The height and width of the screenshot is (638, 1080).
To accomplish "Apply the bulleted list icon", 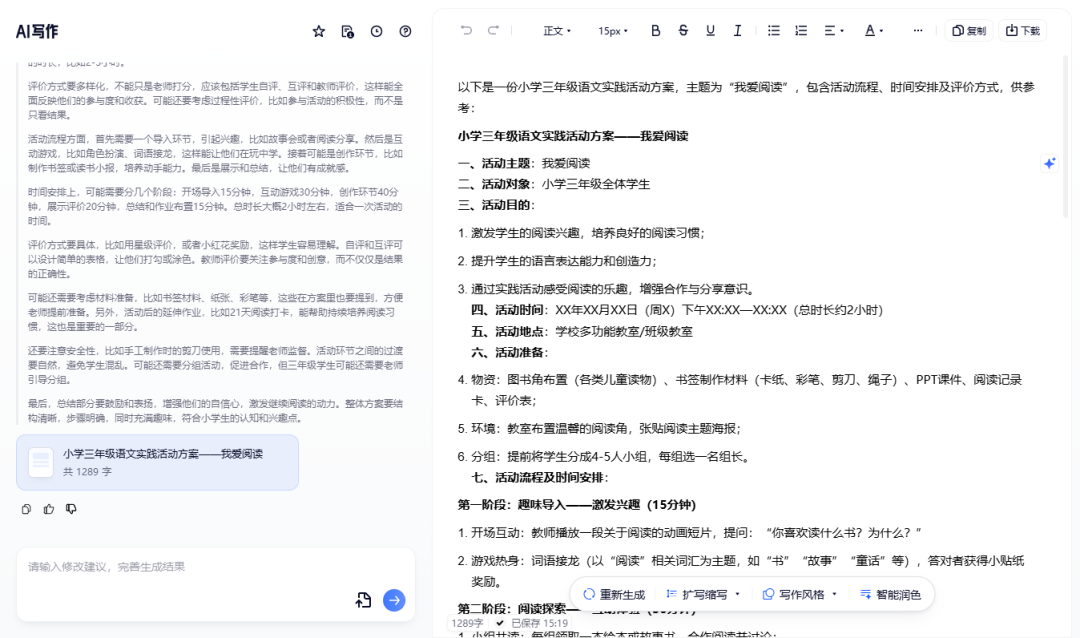I will 773,31.
